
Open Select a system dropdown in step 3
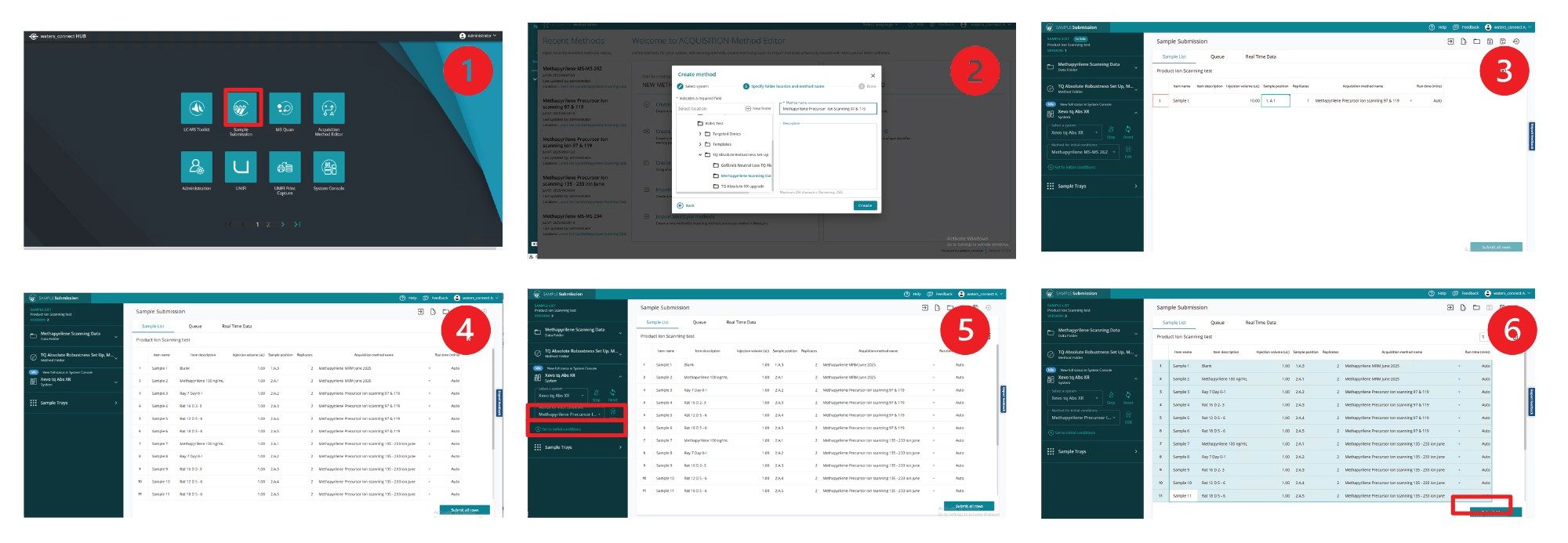click(x=1074, y=132)
